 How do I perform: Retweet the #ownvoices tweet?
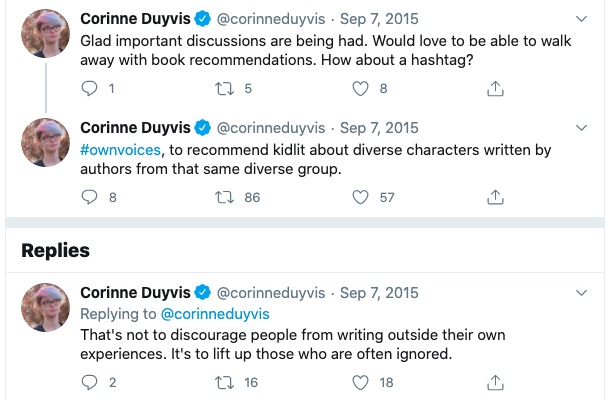pos(226,197)
